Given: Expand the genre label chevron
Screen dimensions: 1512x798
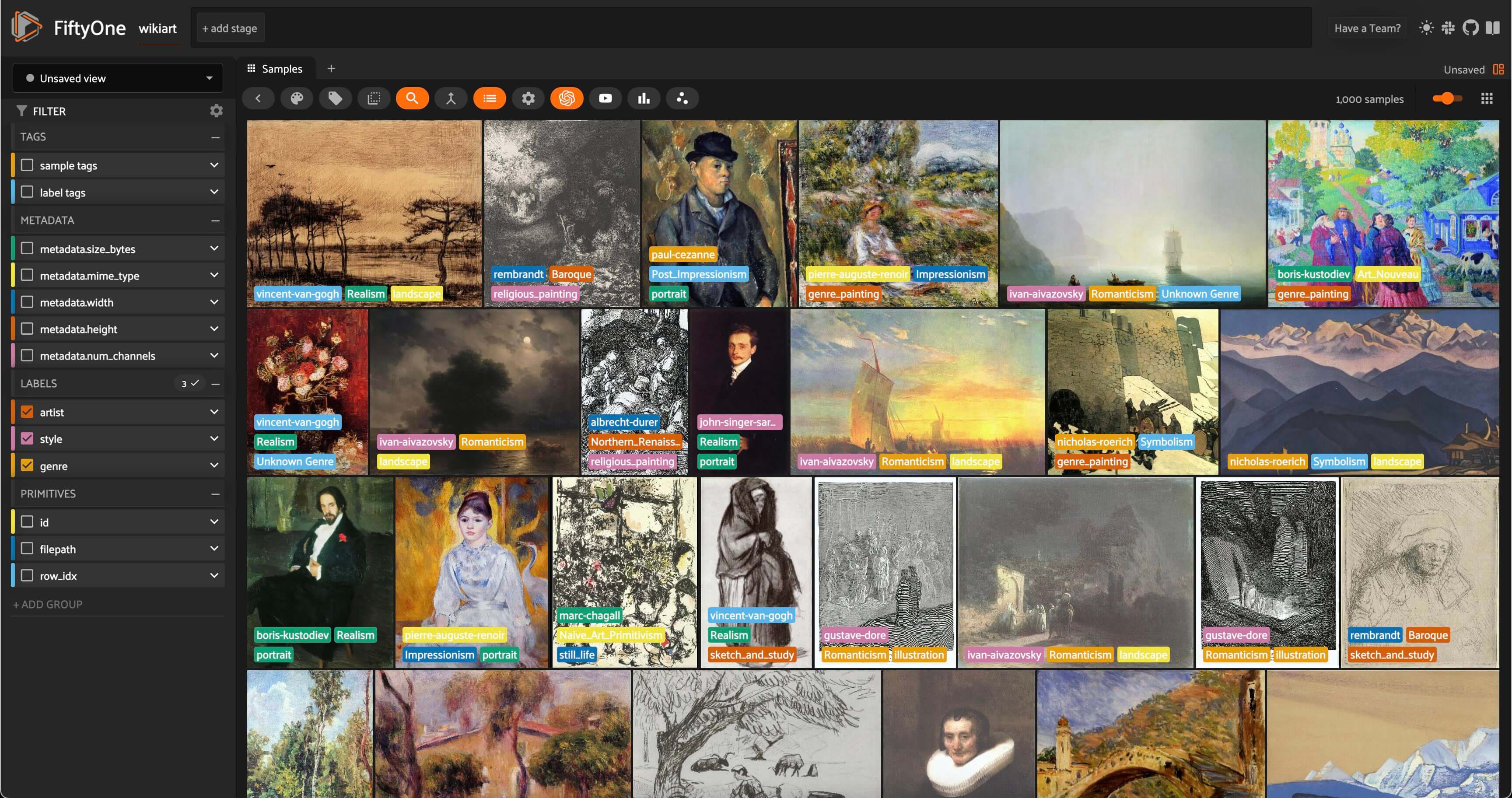Looking at the screenshot, I should tap(213, 465).
